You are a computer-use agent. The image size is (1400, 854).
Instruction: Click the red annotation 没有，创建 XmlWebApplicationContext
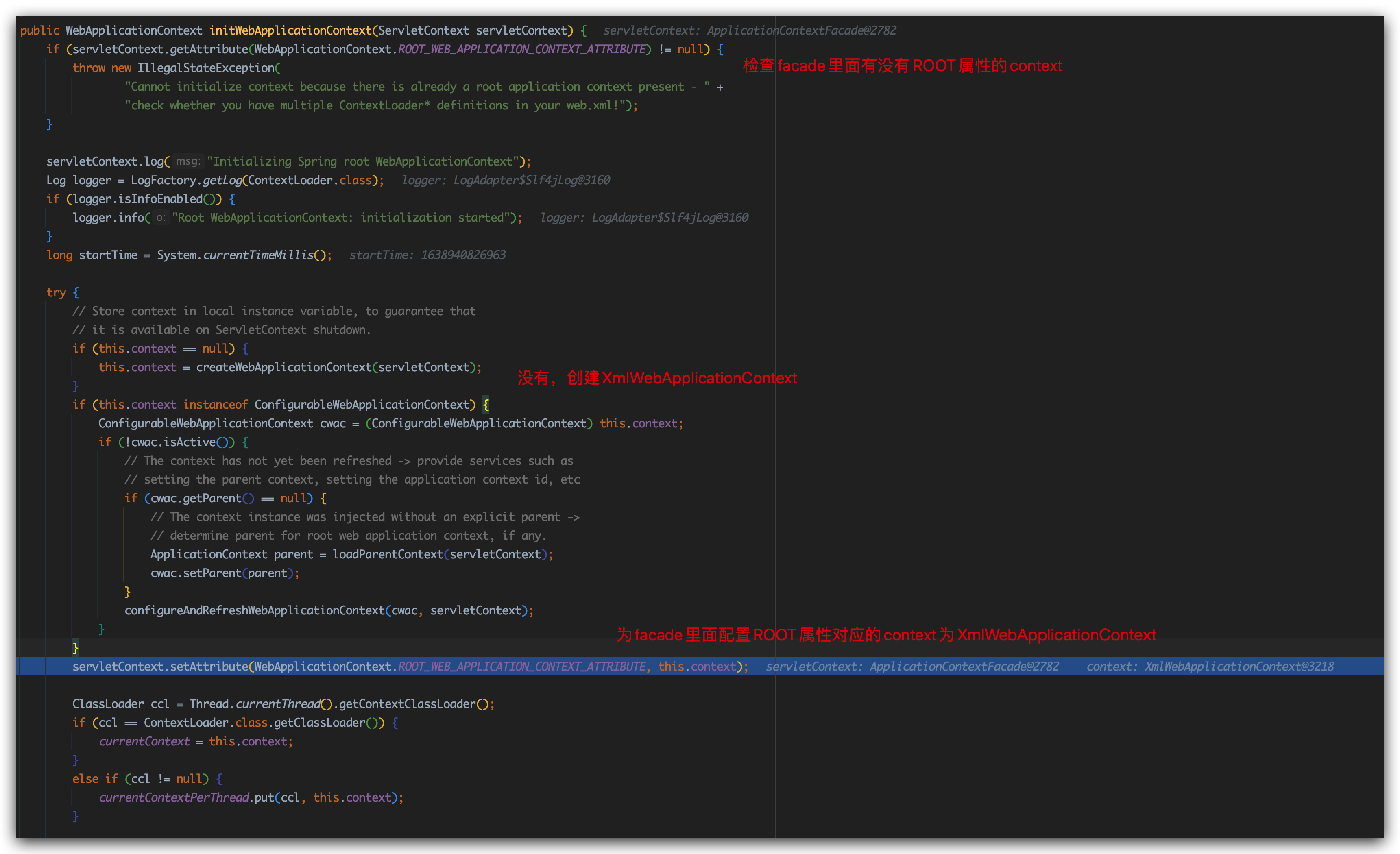657,379
